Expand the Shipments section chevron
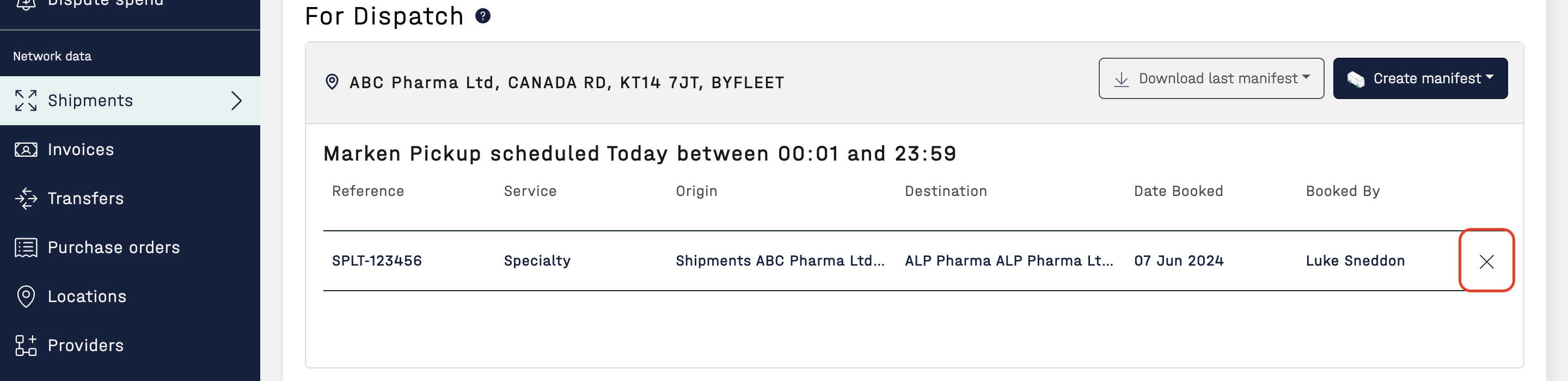The image size is (1568, 381). coord(238,101)
